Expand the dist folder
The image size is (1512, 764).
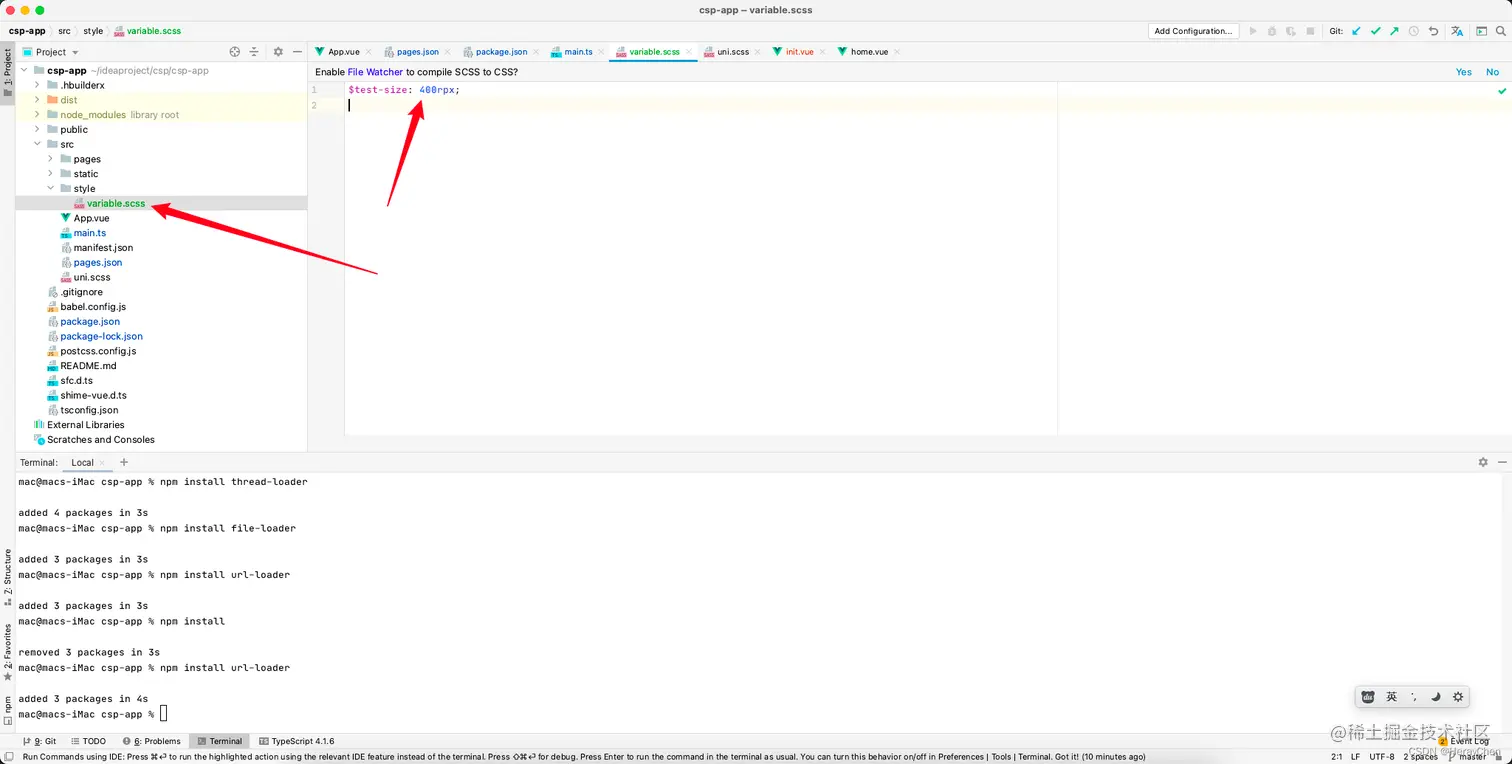(37, 100)
